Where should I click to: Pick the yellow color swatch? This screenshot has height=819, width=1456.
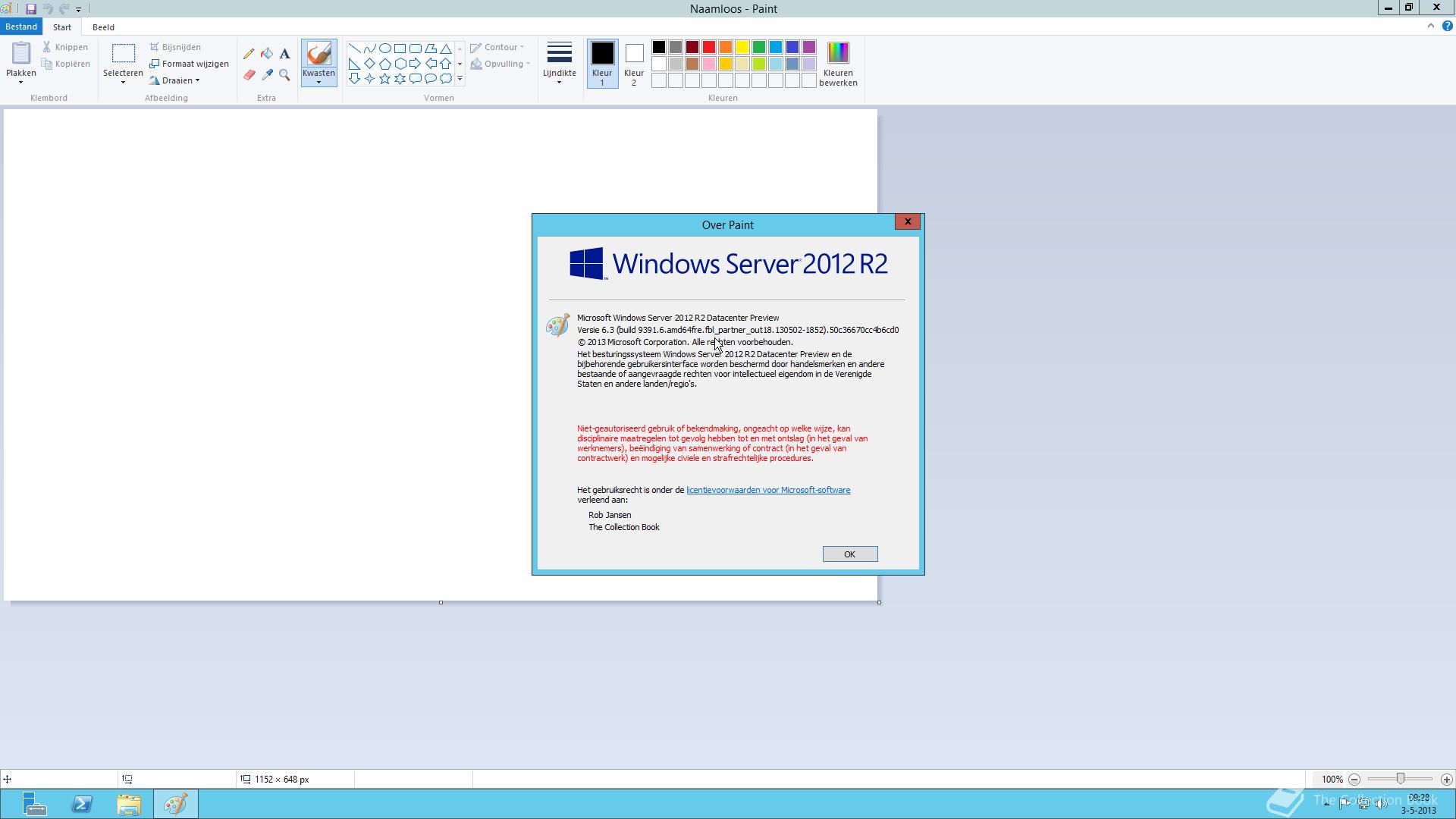742,47
